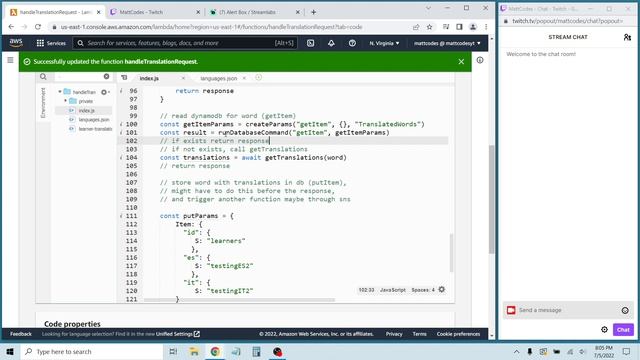Click the address bar URL

(211, 27)
